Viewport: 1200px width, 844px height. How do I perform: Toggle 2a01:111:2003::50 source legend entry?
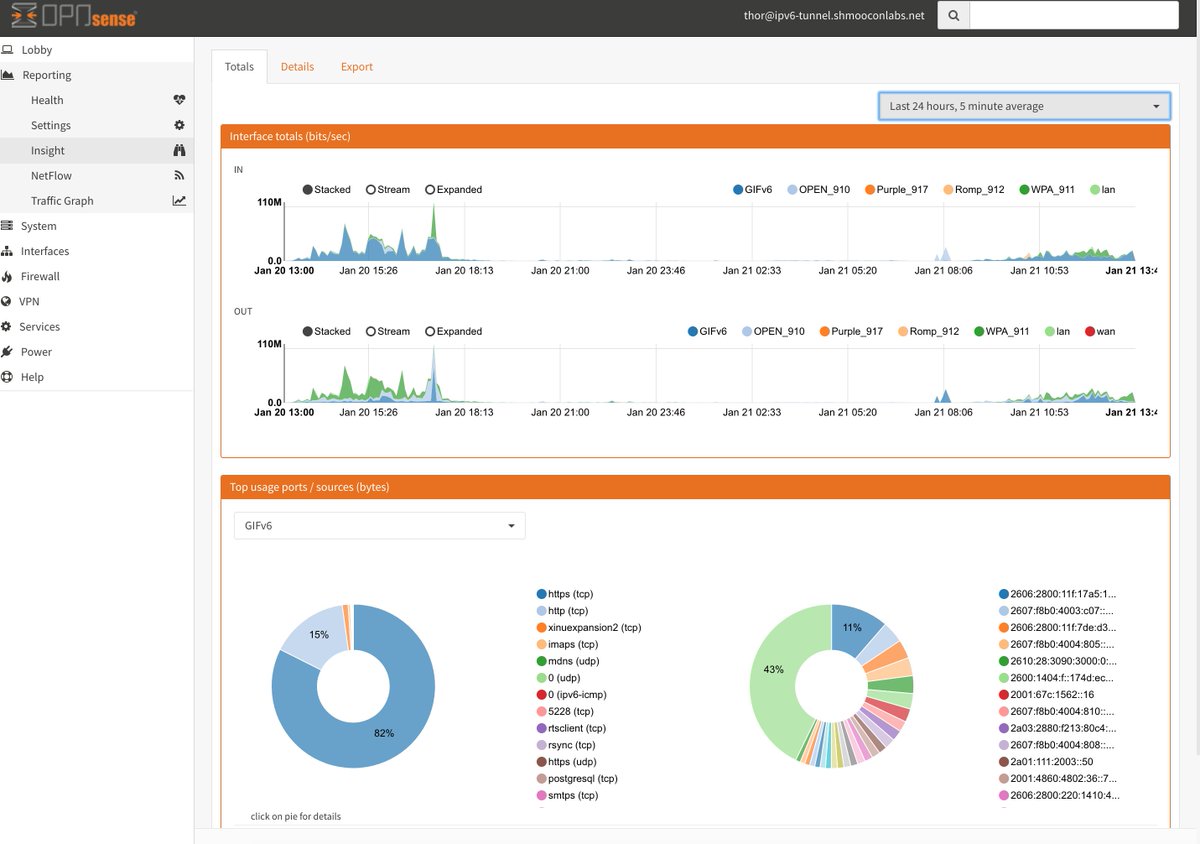point(1047,762)
